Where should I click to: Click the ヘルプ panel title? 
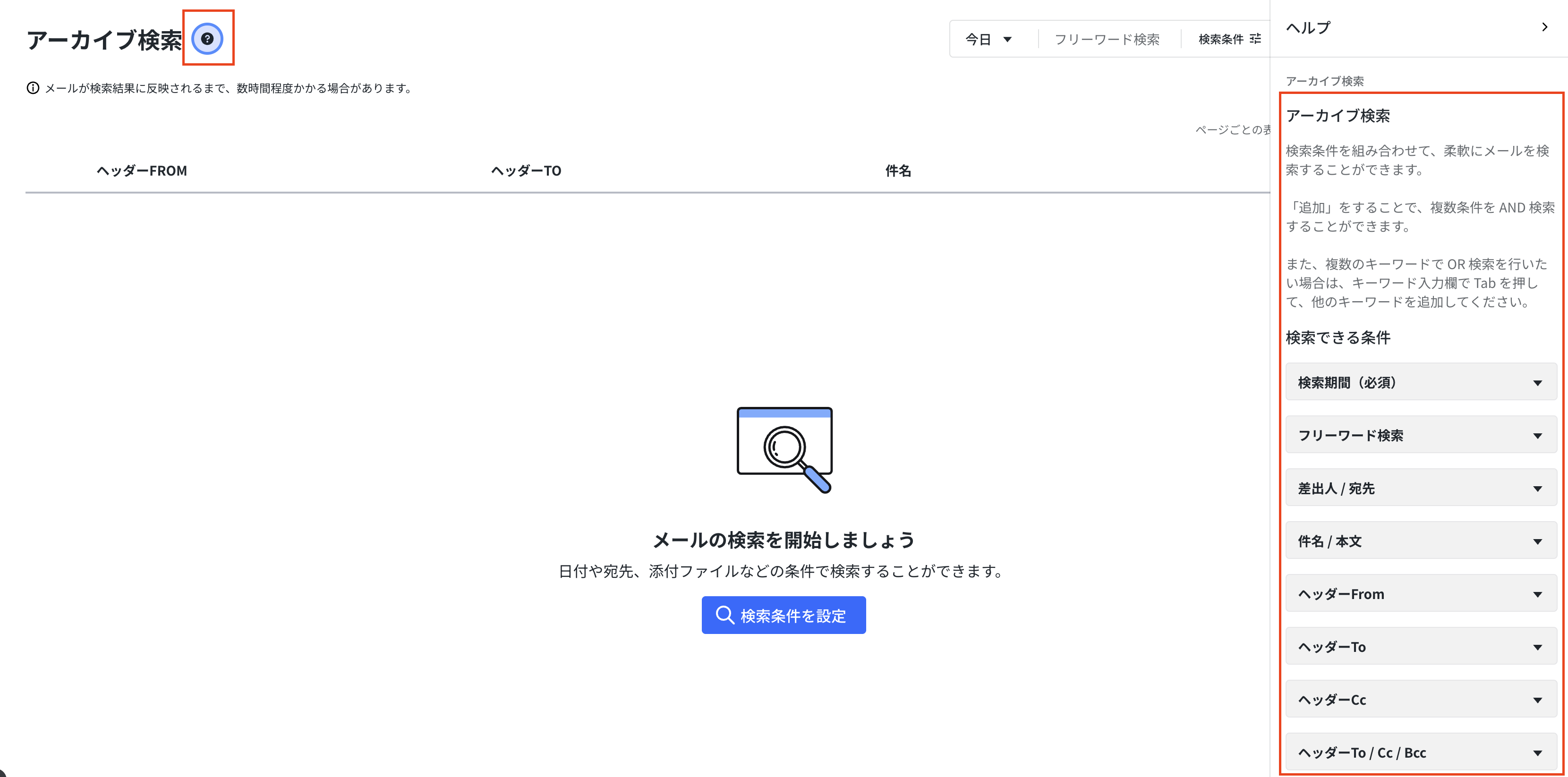1308,27
